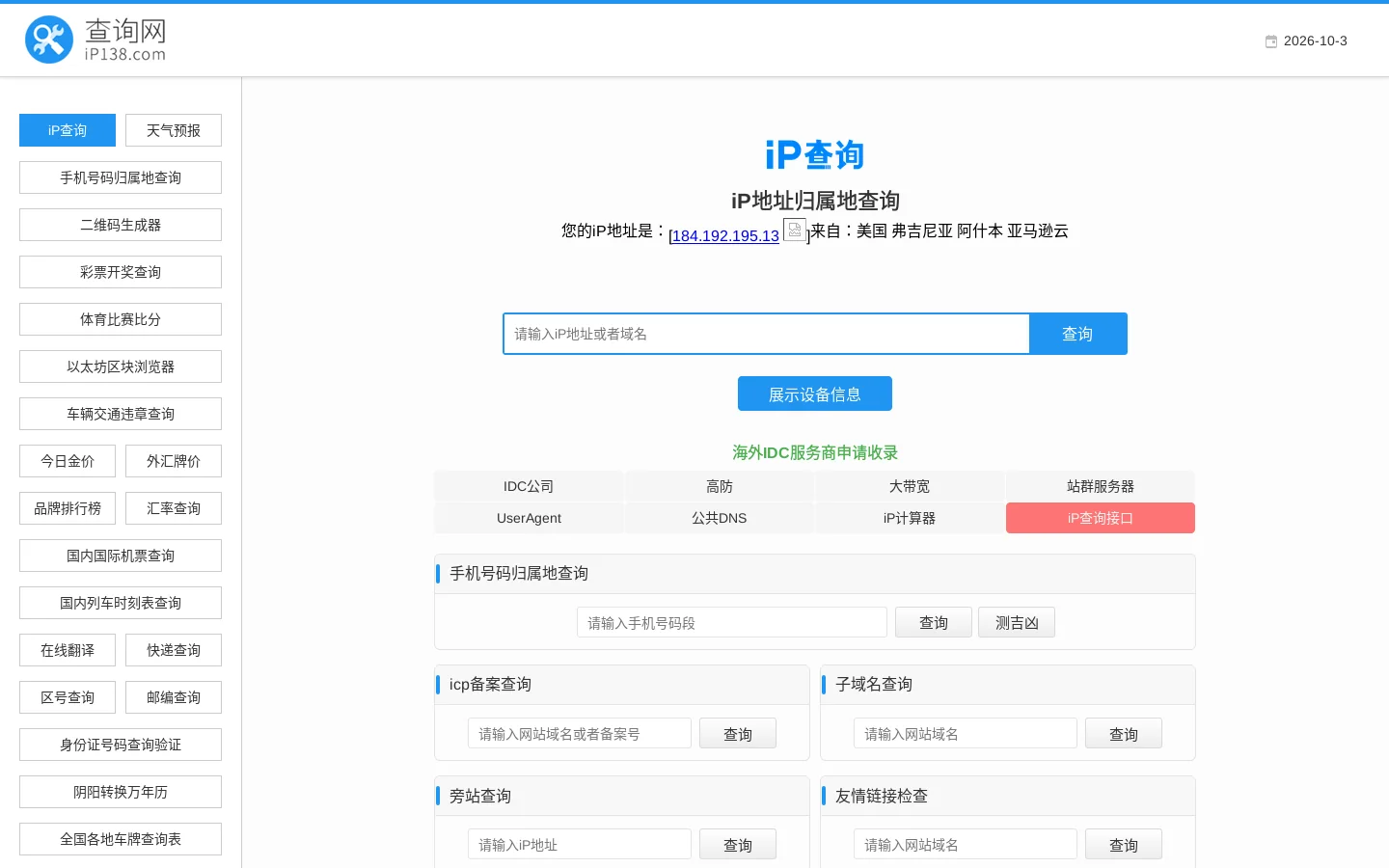This screenshot has height=868, width=1389.
Task: Open the UserAgent link cell
Action: point(529,518)
